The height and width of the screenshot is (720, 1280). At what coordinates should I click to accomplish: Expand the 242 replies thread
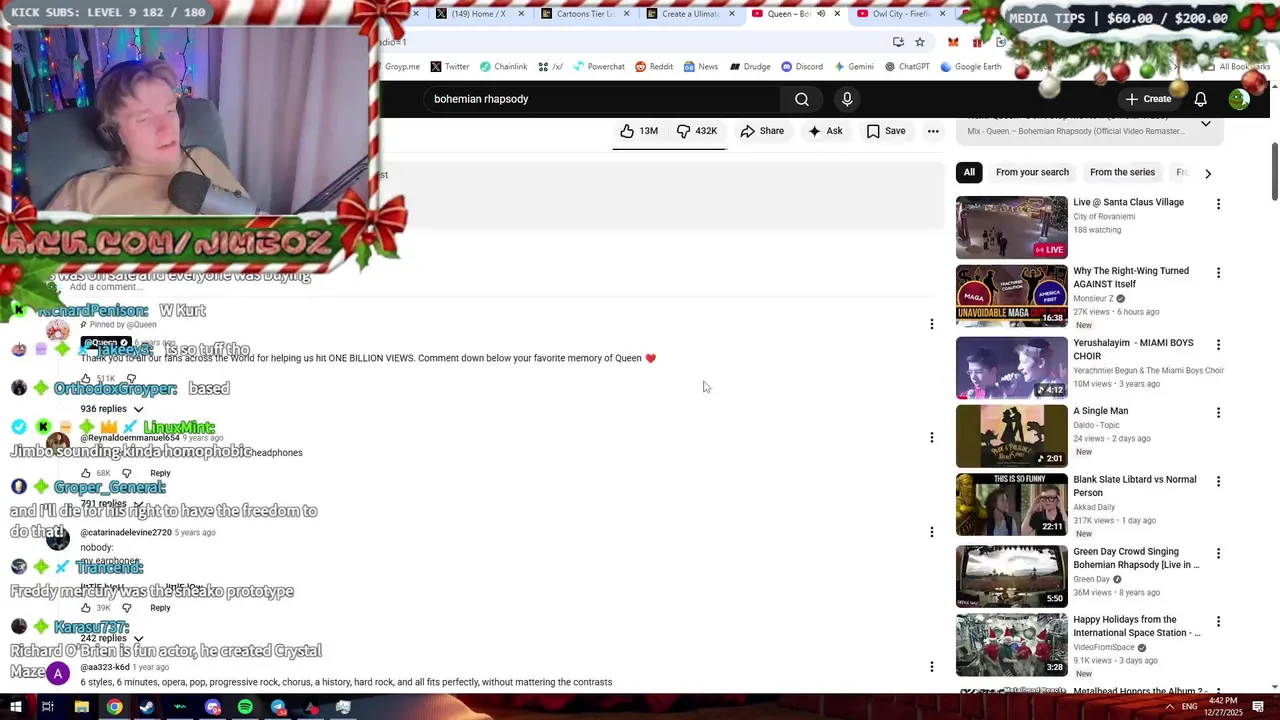(x=112, y=638)
